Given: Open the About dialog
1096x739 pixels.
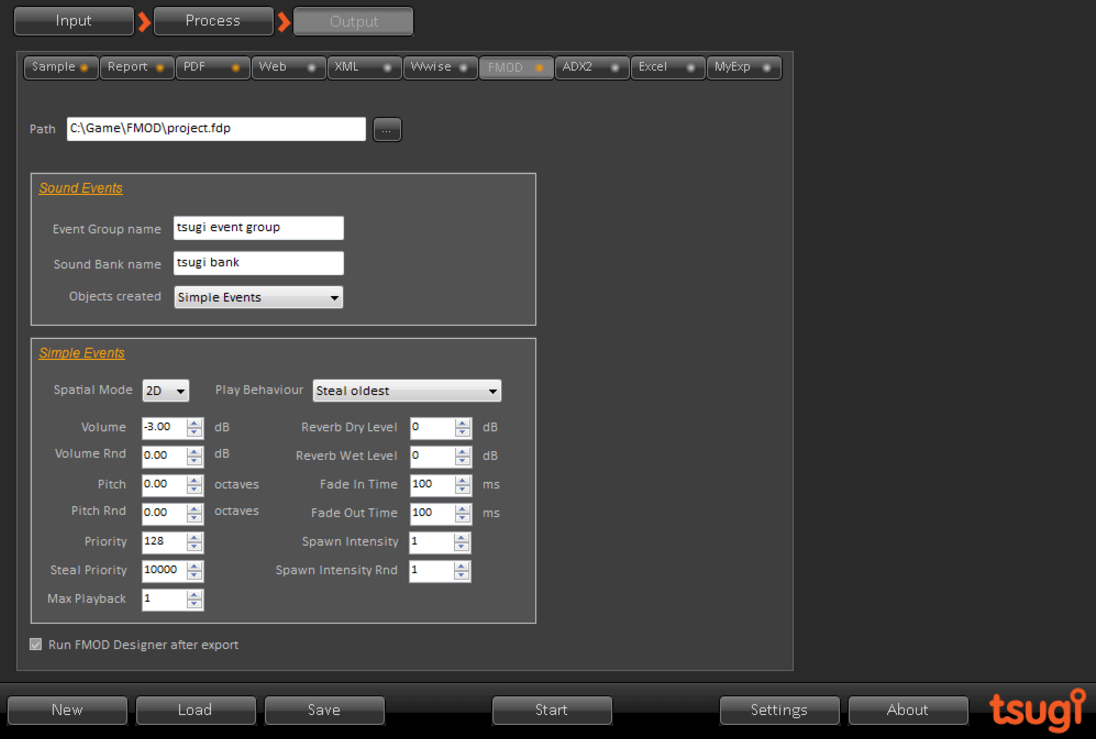Looking at the screenshot, I should tap(908, 710).
